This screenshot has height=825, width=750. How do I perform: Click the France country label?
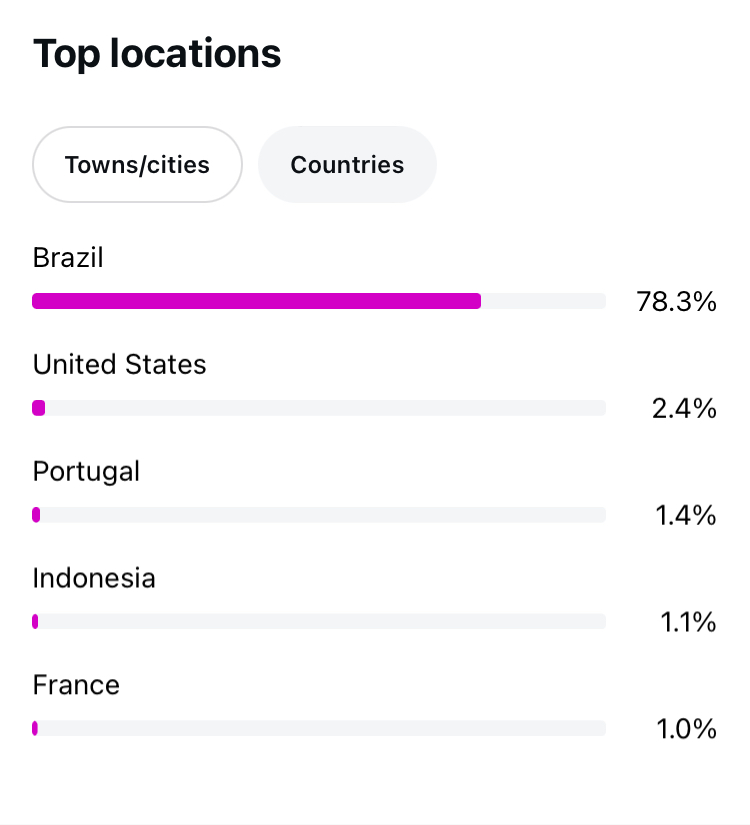coord(76,685)
